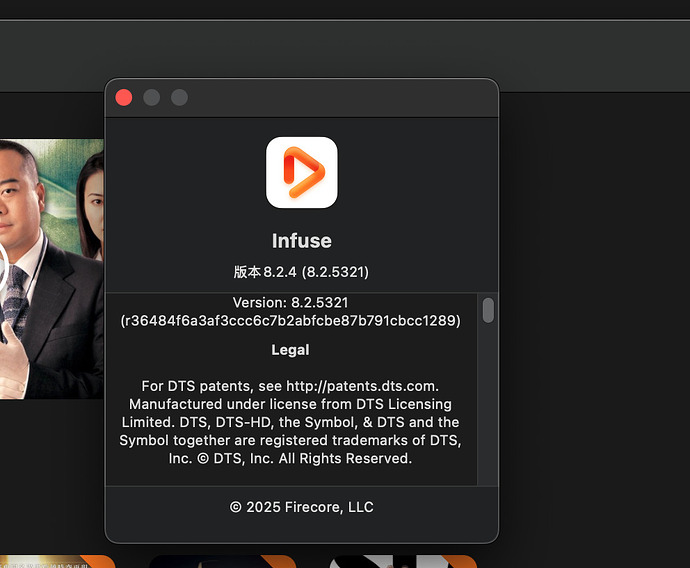Click the build hash r36484f6a3af3ccc6c7b2abfcbe87b791cbcc1289

tap(290, 320)
